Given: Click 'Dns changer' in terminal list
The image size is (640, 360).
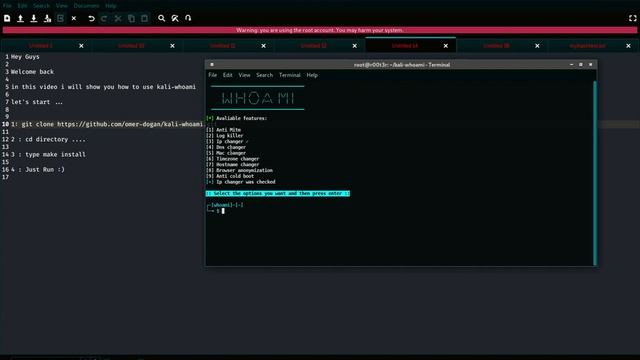Looking at the screenshot, I should [x=231, y=147].
